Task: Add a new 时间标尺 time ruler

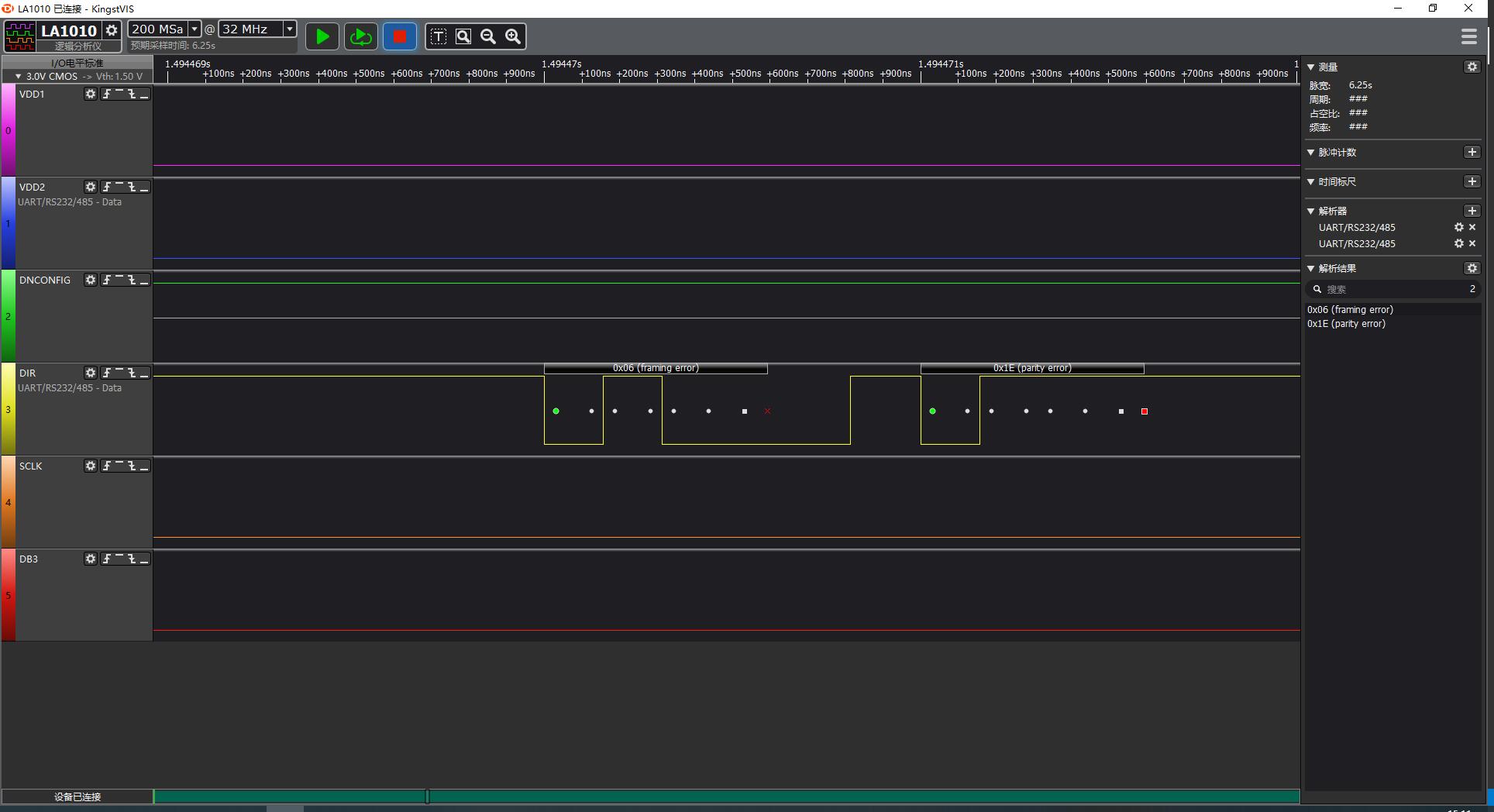Action: (x=1472, y=181)
